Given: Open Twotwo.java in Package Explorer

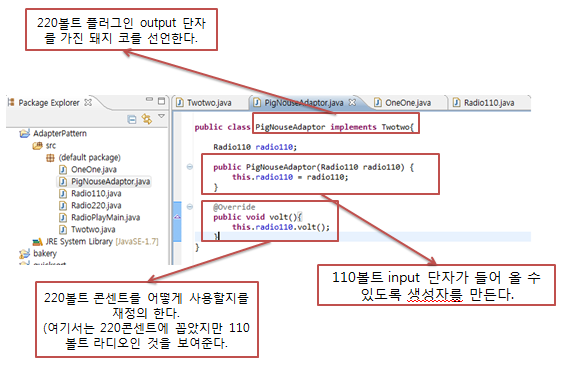Looking at the screenshot, I should coord(93,229).
